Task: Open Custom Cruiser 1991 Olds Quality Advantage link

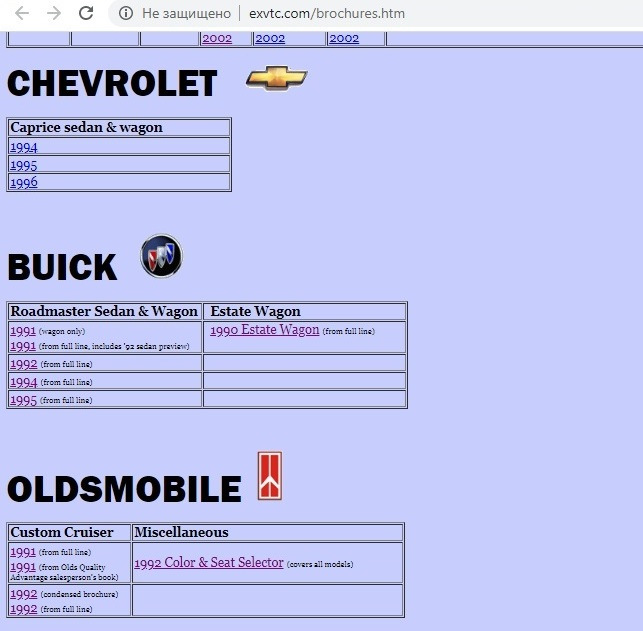Action: click(23, 567)
